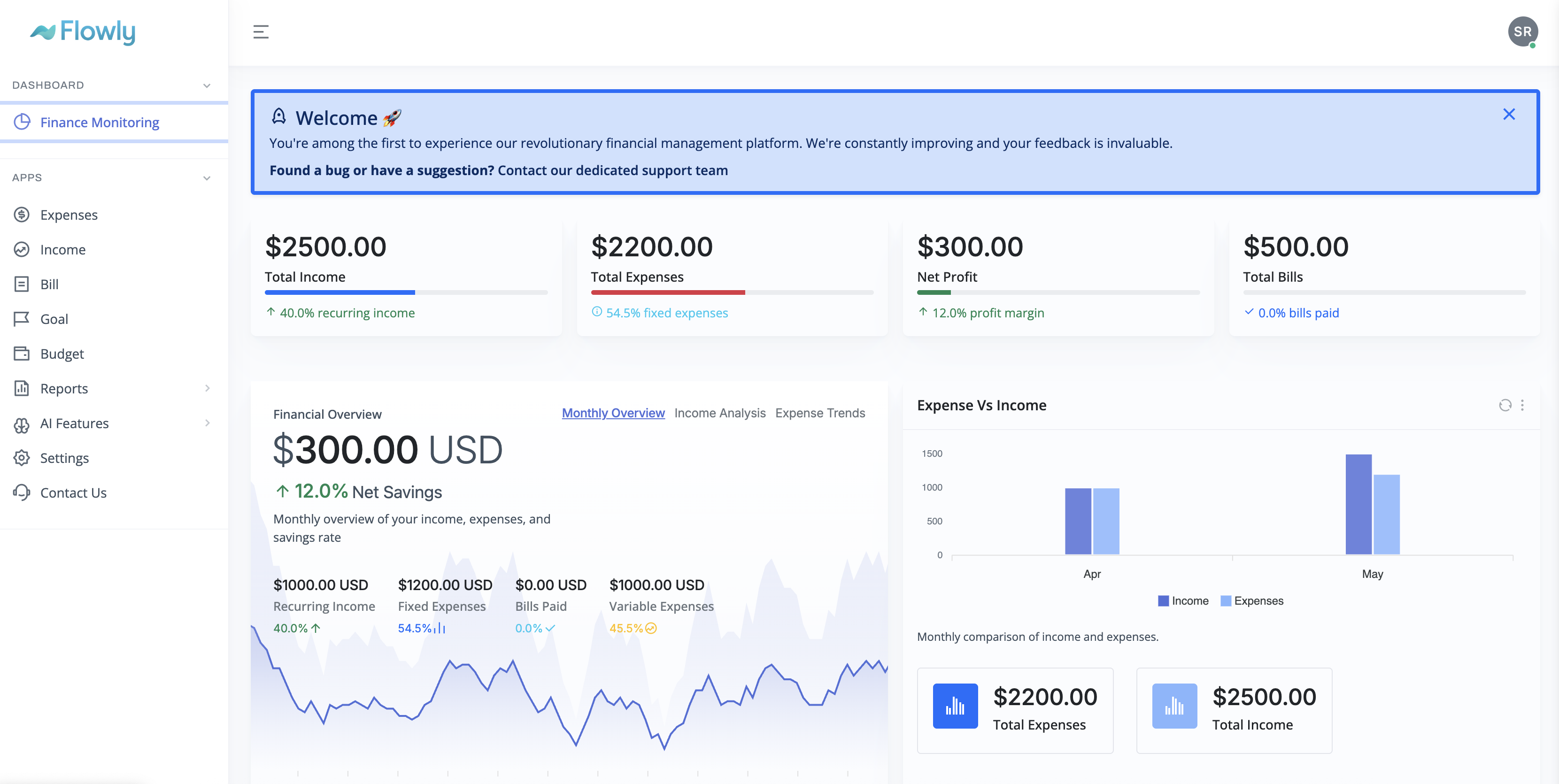Click the Total Income progress bar
1559x784 pixels.
pos(406,292)
